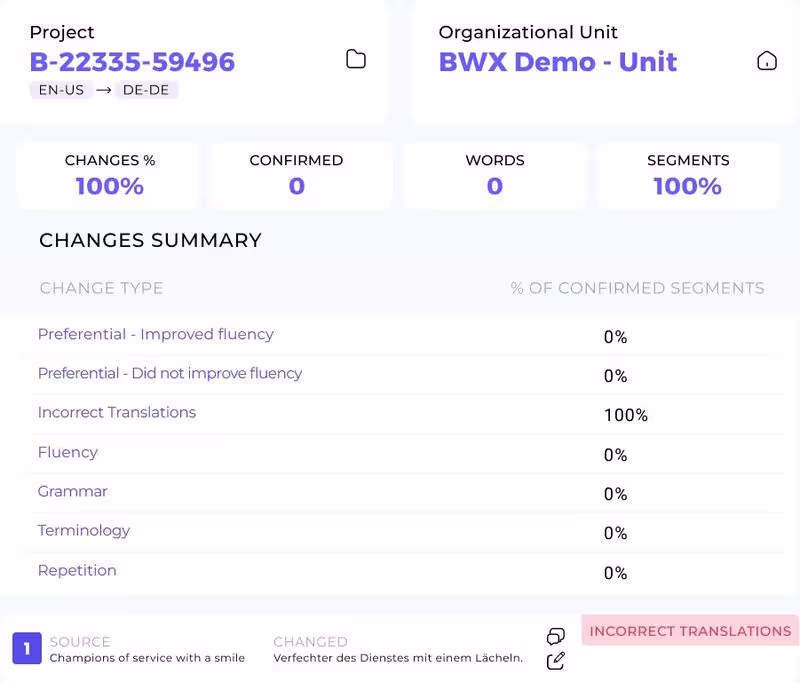Screen dimensions: 800x683
Task: Click the segment number 1 badge
Action: [27, 648]
